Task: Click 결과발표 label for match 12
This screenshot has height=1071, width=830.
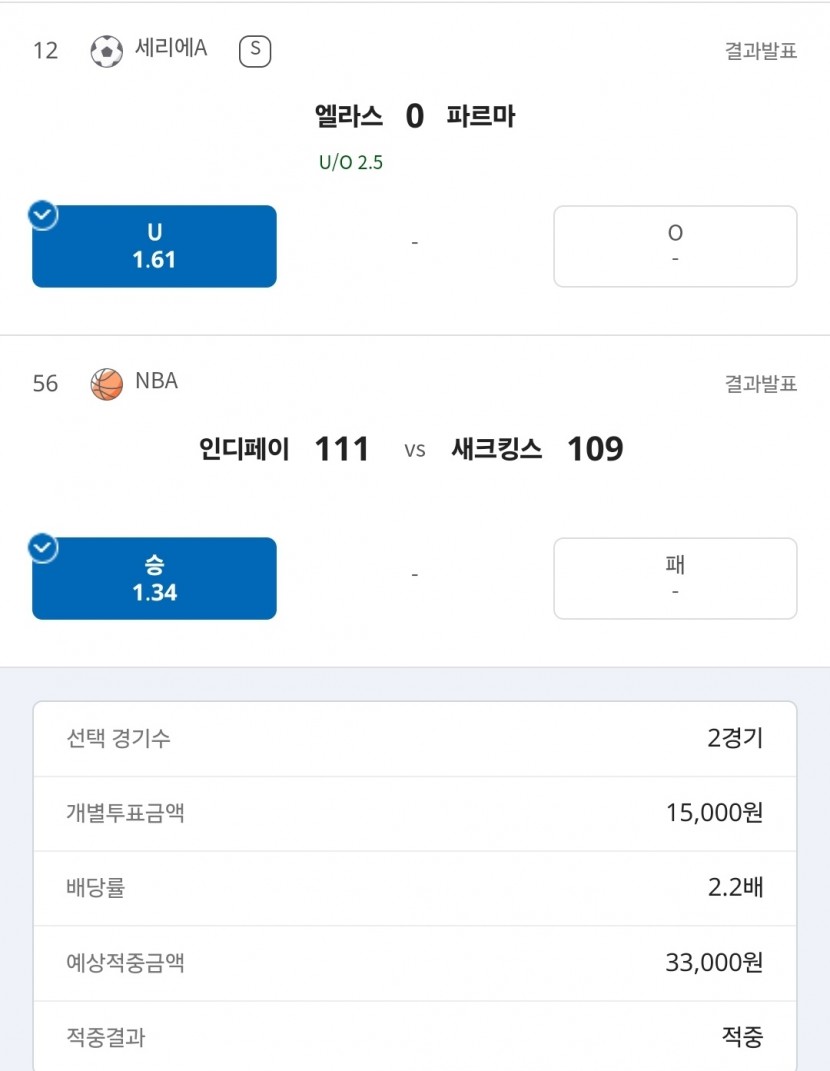Action: pyautogui.click(x=760, y=51)
